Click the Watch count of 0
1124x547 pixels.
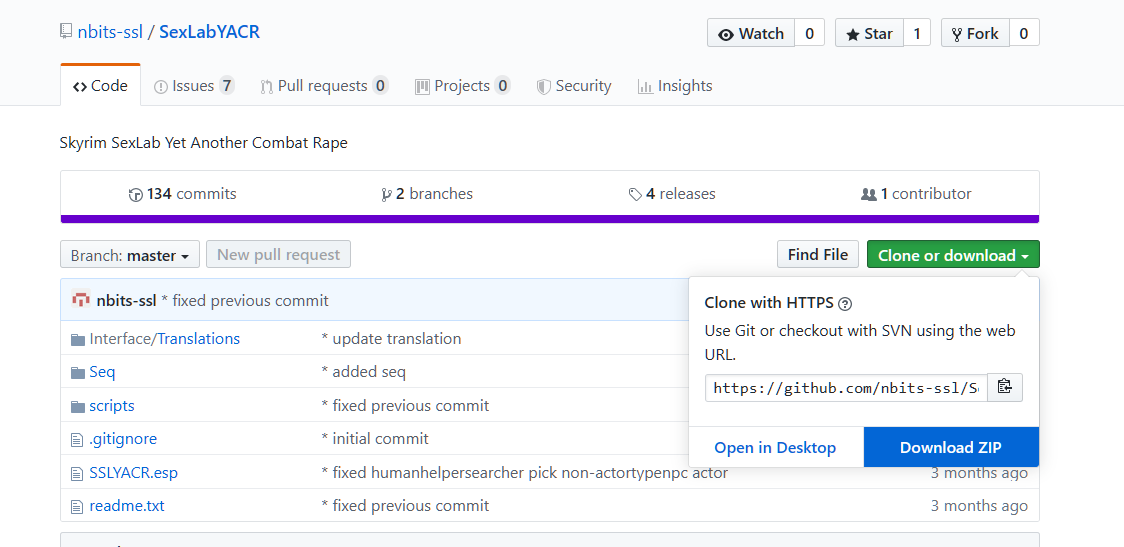point(809,34)
